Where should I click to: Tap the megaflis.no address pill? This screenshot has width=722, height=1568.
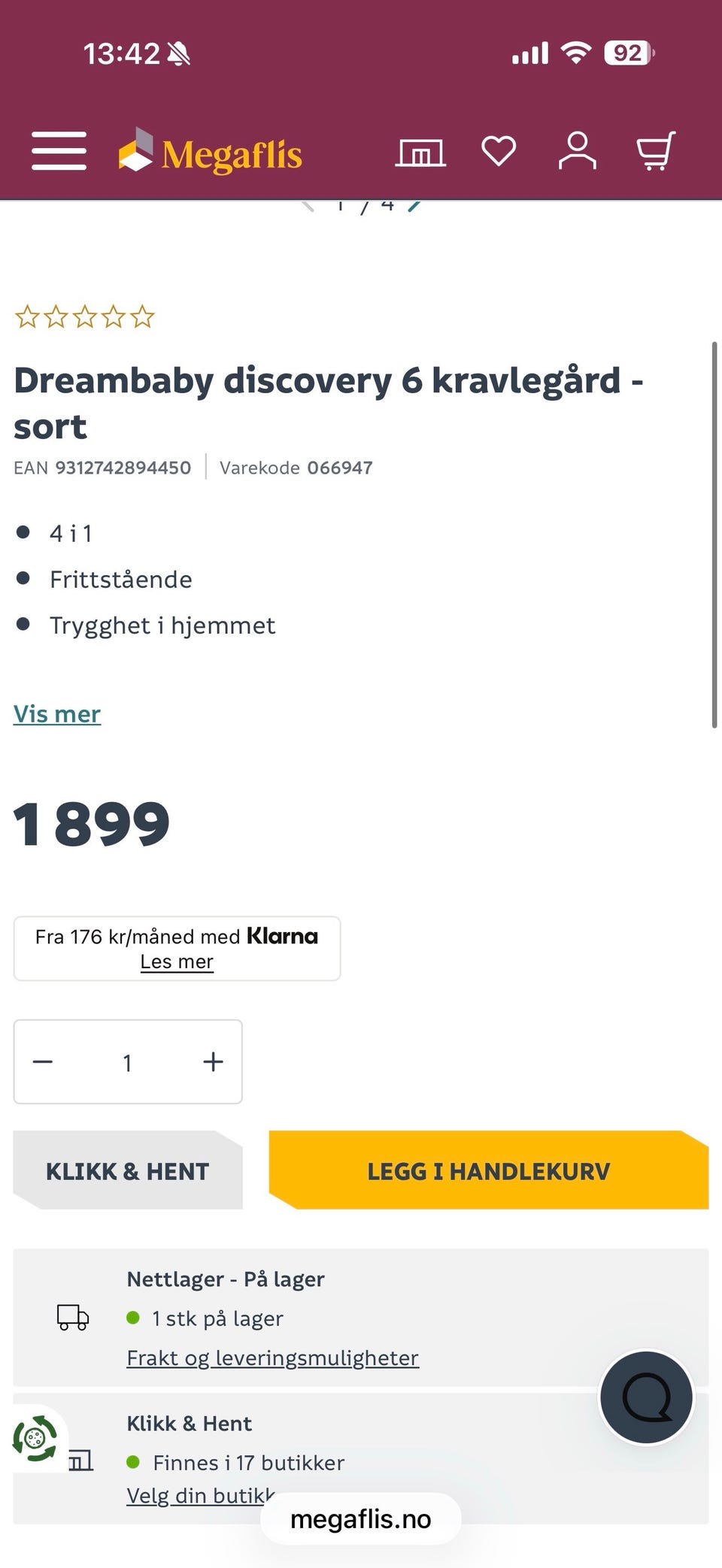coord(360,1519)
